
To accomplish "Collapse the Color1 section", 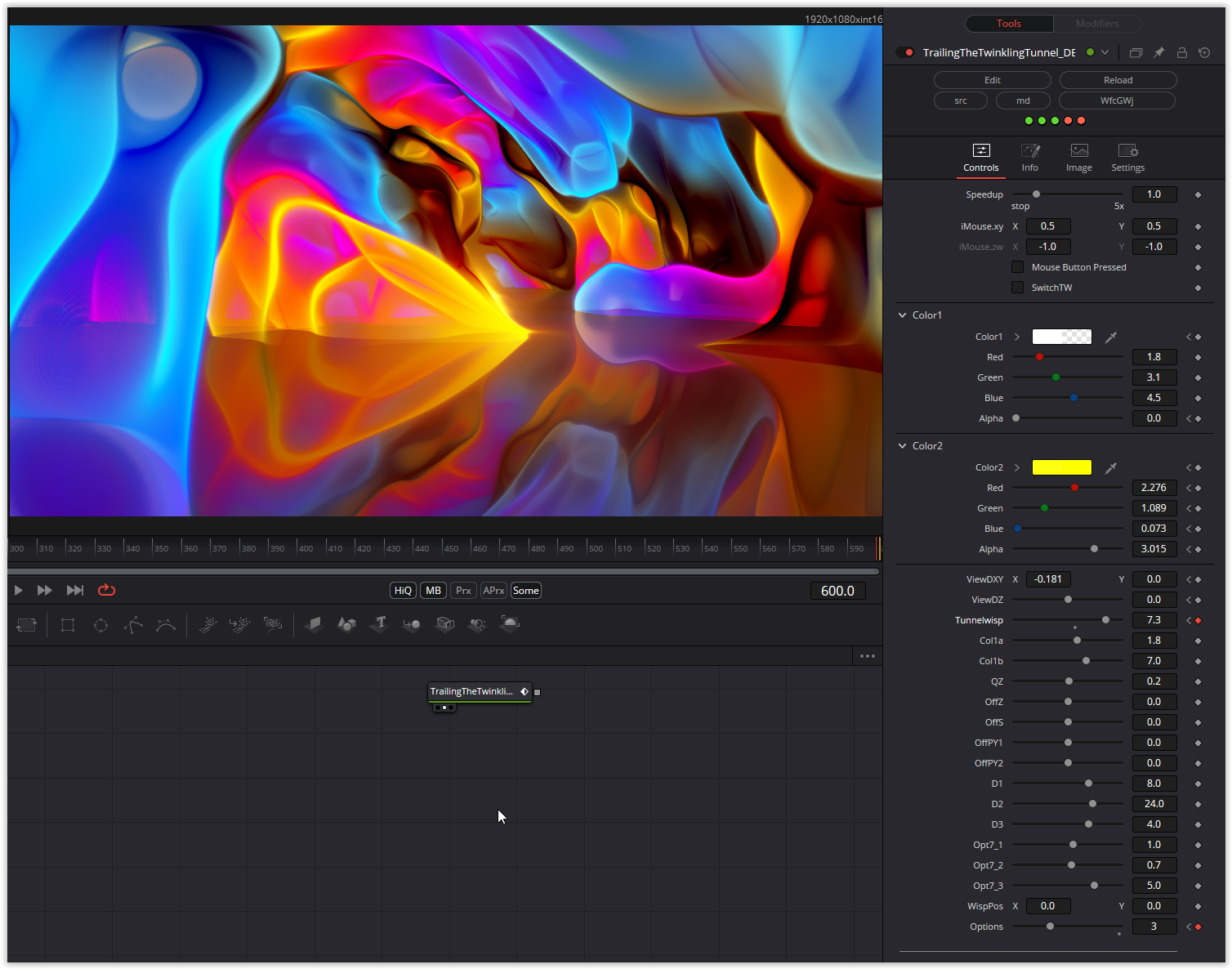I will (x=903, y=315).
